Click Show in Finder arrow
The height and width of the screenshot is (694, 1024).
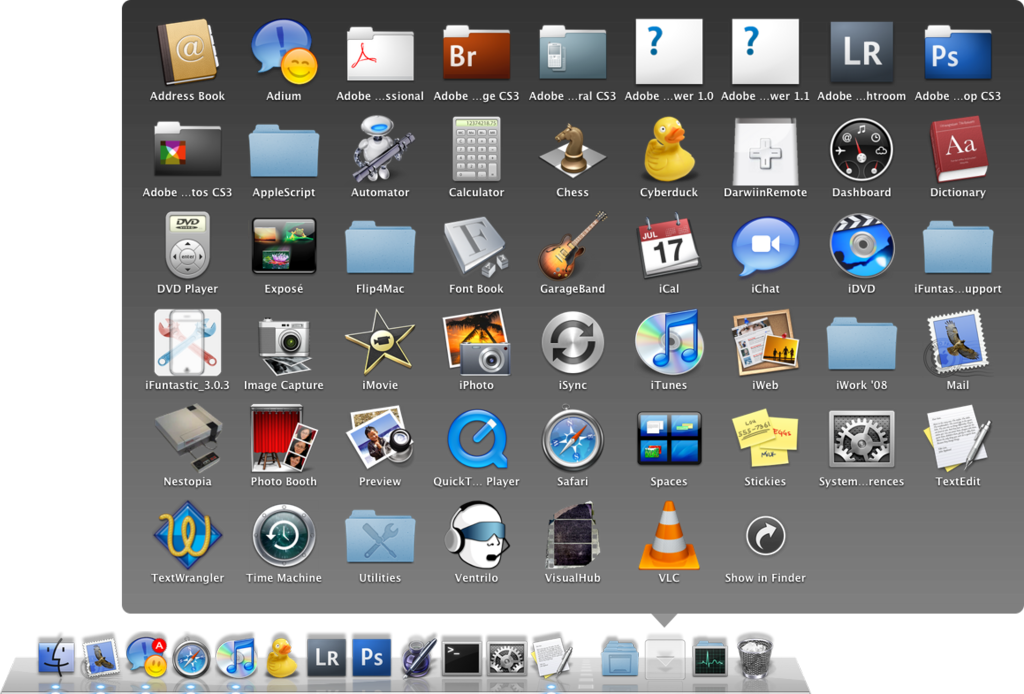[x=765, y=536]
